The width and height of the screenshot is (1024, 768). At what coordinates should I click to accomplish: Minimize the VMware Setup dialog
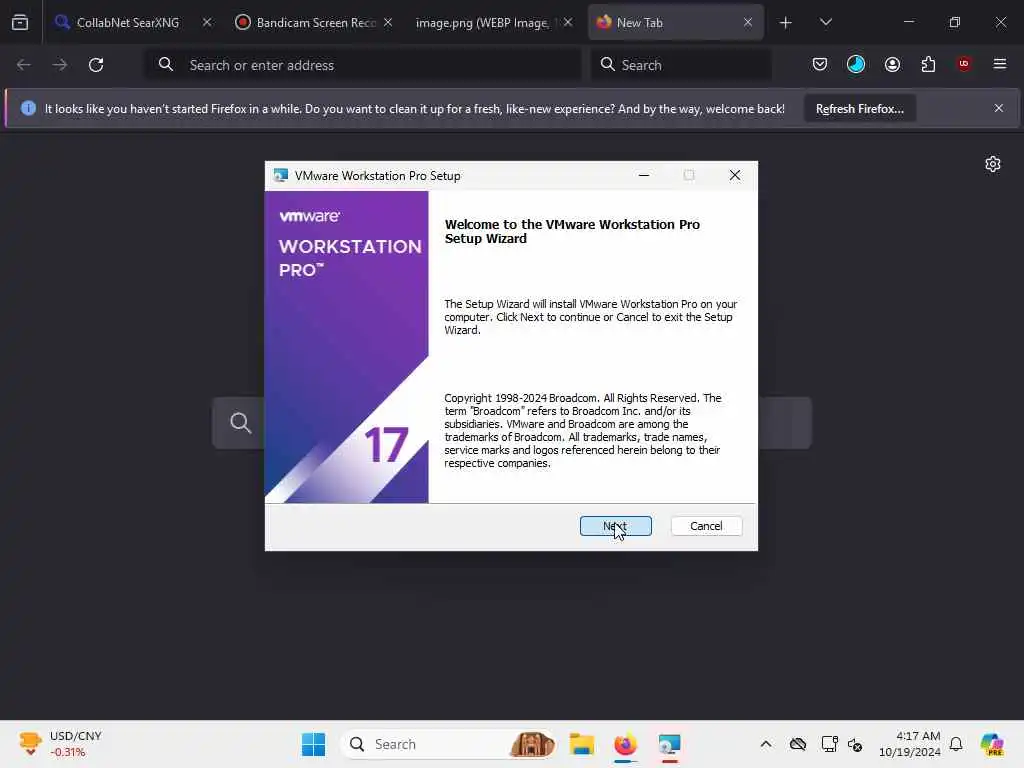(x=644, y=175)
